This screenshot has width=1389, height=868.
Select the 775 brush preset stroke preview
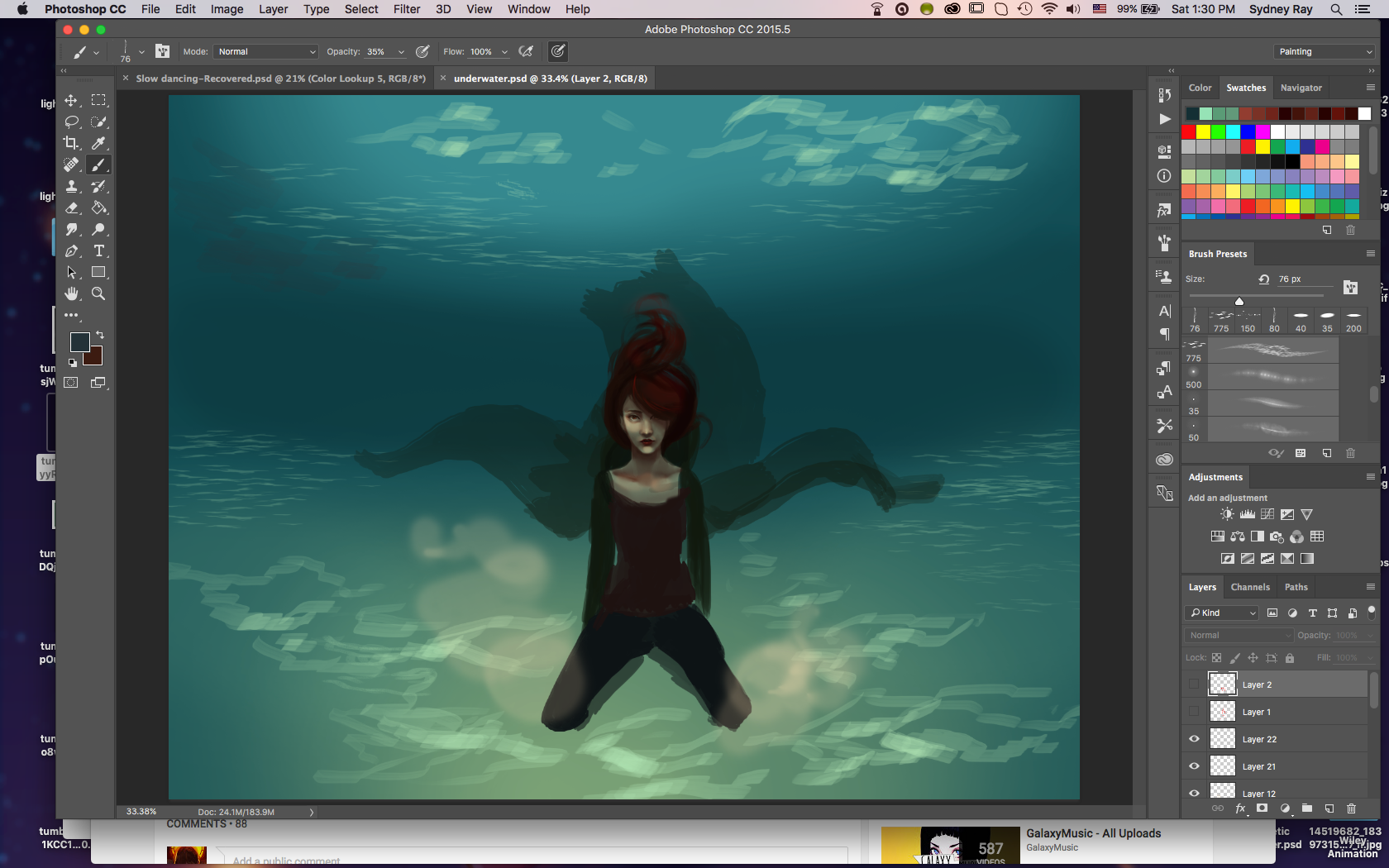1274,351
